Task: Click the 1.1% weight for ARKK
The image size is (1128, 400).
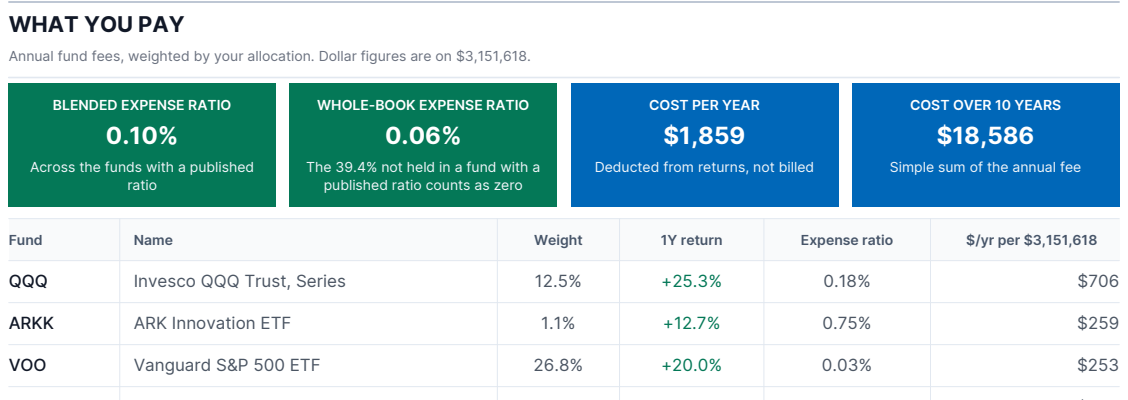Action: point(558,324)
